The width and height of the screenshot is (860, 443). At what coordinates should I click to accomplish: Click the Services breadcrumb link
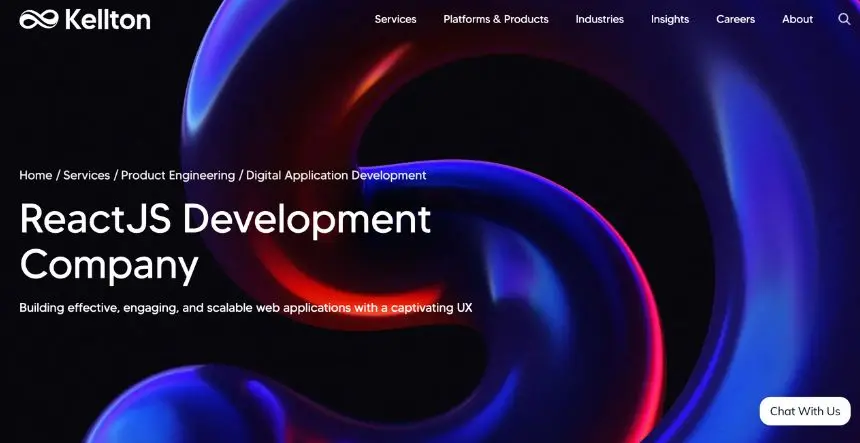point(87,175)
